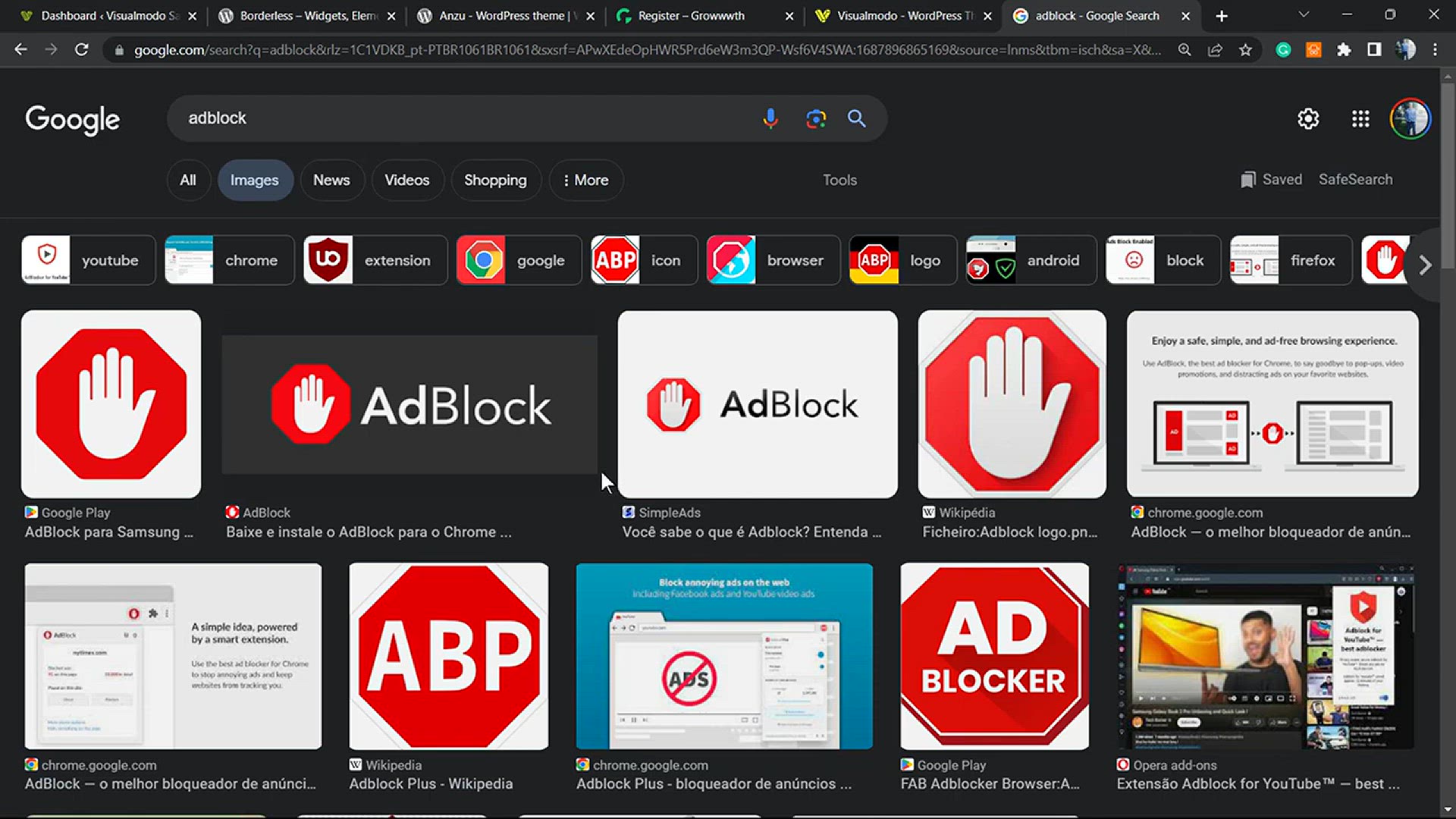Click the orange extension icon in toolbar
The height and width of the screenshot is (819, 1456).
click(1313, 49)
